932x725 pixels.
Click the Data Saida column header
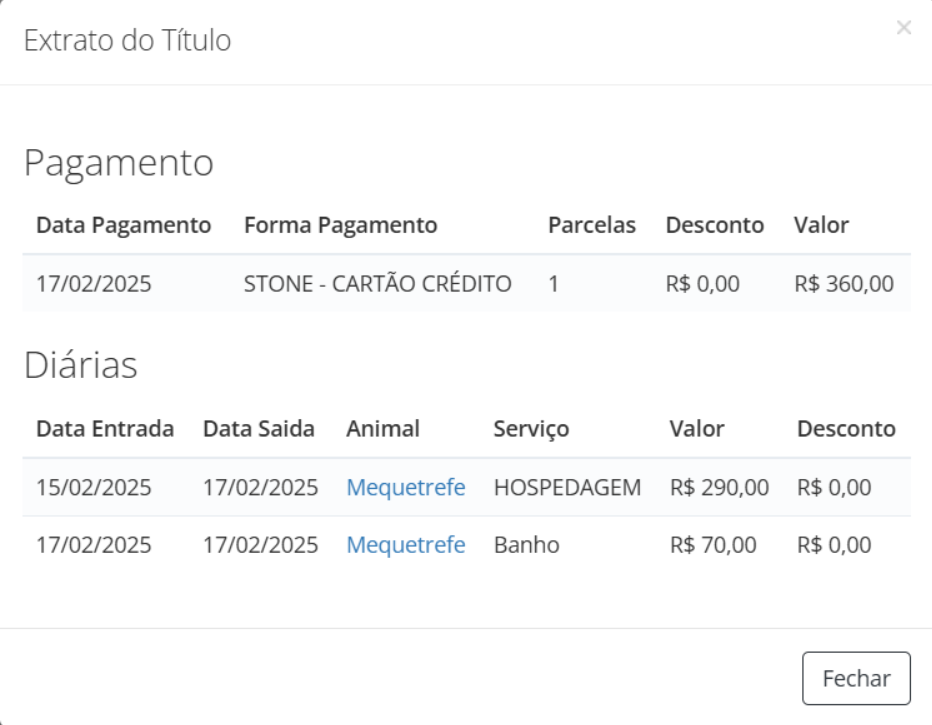[259, 428]
